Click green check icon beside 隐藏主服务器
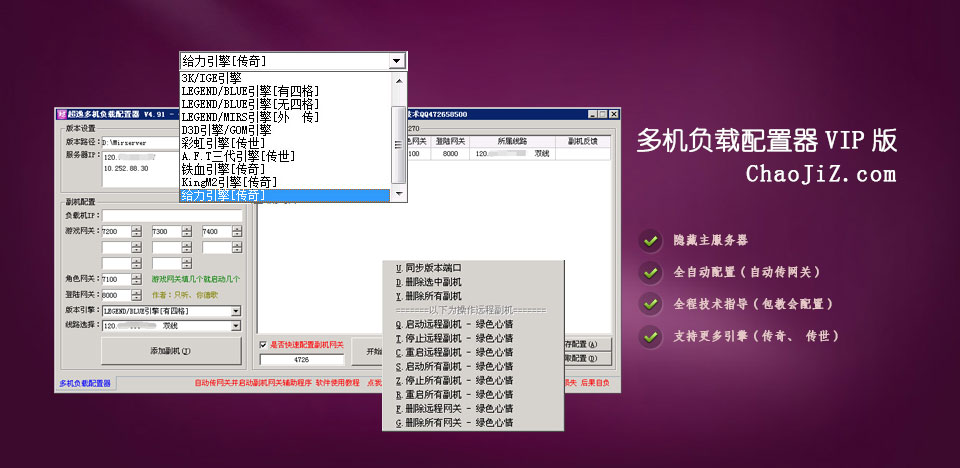This screenshot has width=960, height=468. tap(650, 241)
